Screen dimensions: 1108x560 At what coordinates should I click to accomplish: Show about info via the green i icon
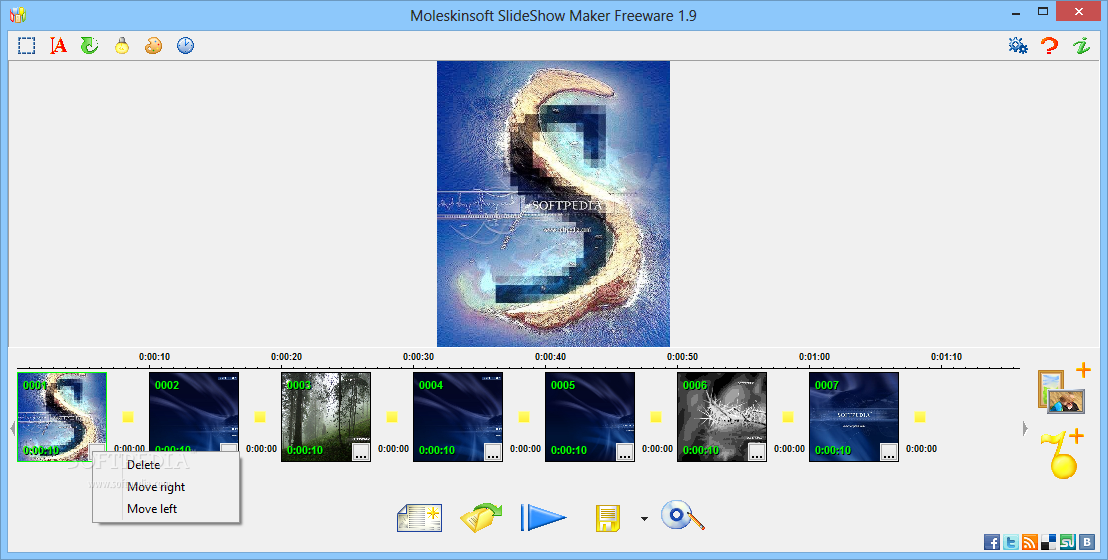pos(1081,46)
